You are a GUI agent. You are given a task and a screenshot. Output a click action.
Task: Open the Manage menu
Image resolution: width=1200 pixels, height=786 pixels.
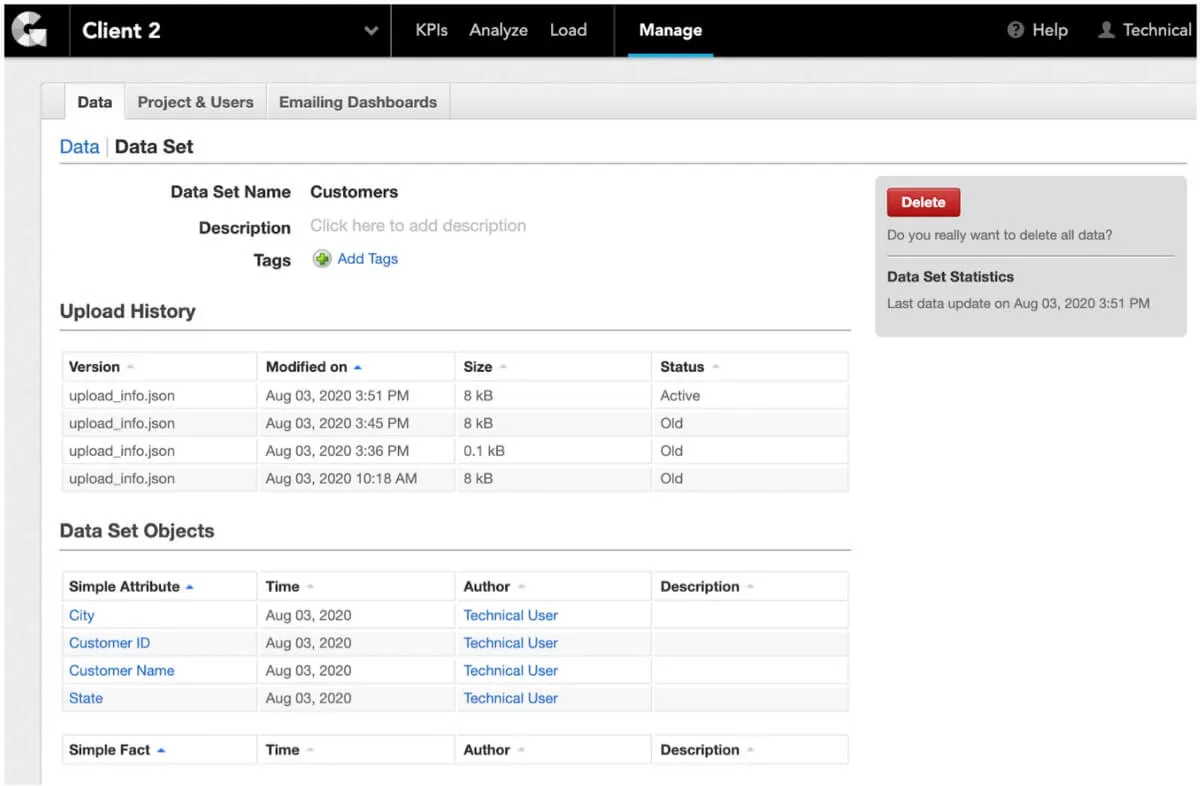[670, 30]
